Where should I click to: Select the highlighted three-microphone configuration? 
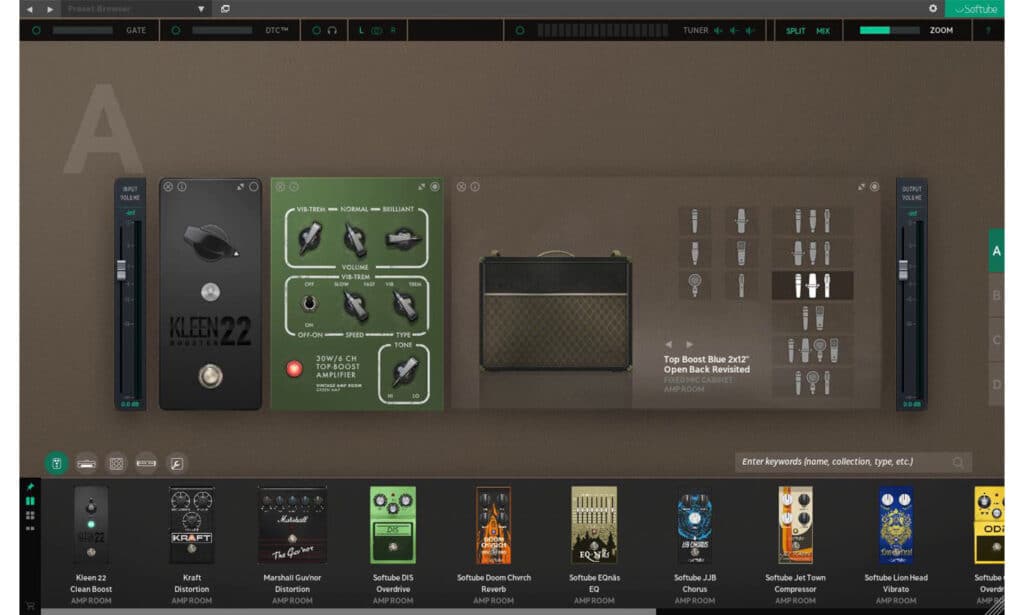[812, 285]
